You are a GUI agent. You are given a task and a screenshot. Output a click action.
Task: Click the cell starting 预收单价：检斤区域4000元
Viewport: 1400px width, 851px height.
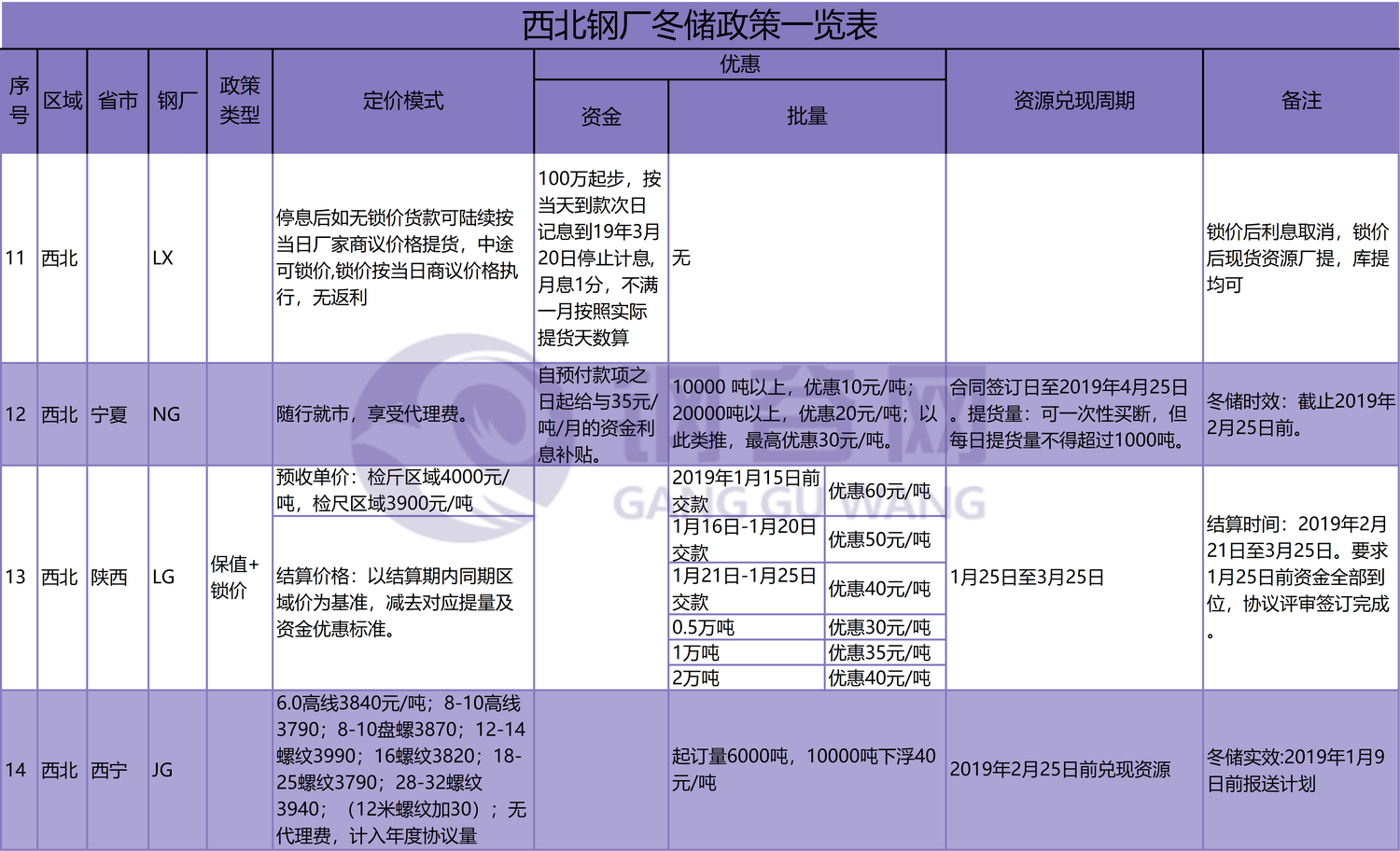[x=403, y=491]
